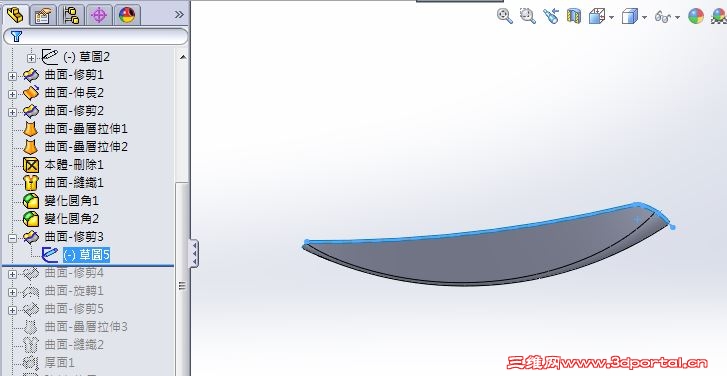Expand the suppressed 曲面-旋轉1 node

pos(13,293)
